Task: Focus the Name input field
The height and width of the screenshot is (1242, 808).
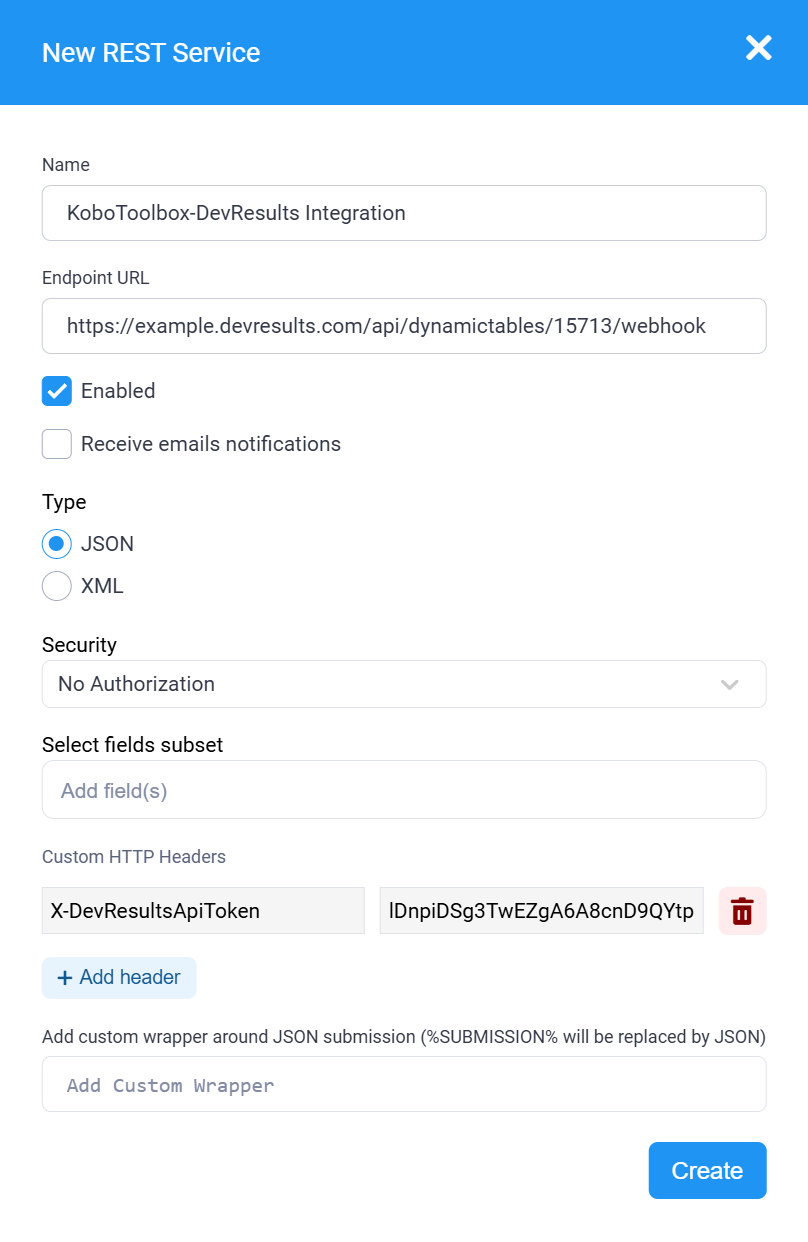Action: [x=404, y=213]
